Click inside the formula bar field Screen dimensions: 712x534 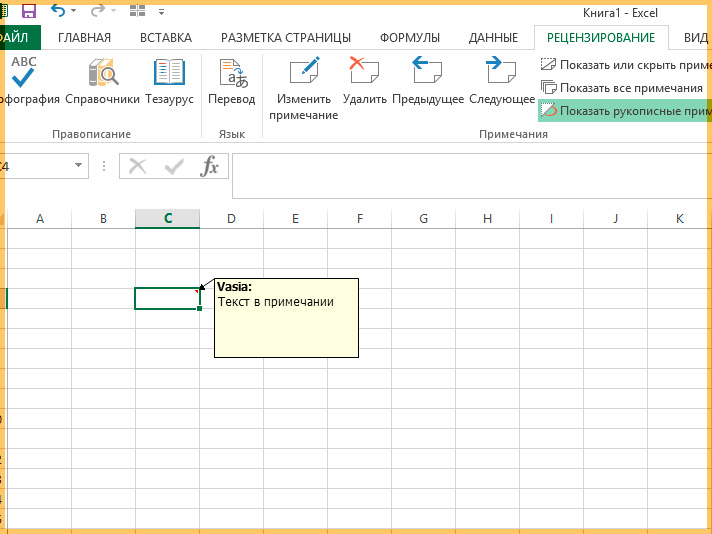tap(472, 176)
